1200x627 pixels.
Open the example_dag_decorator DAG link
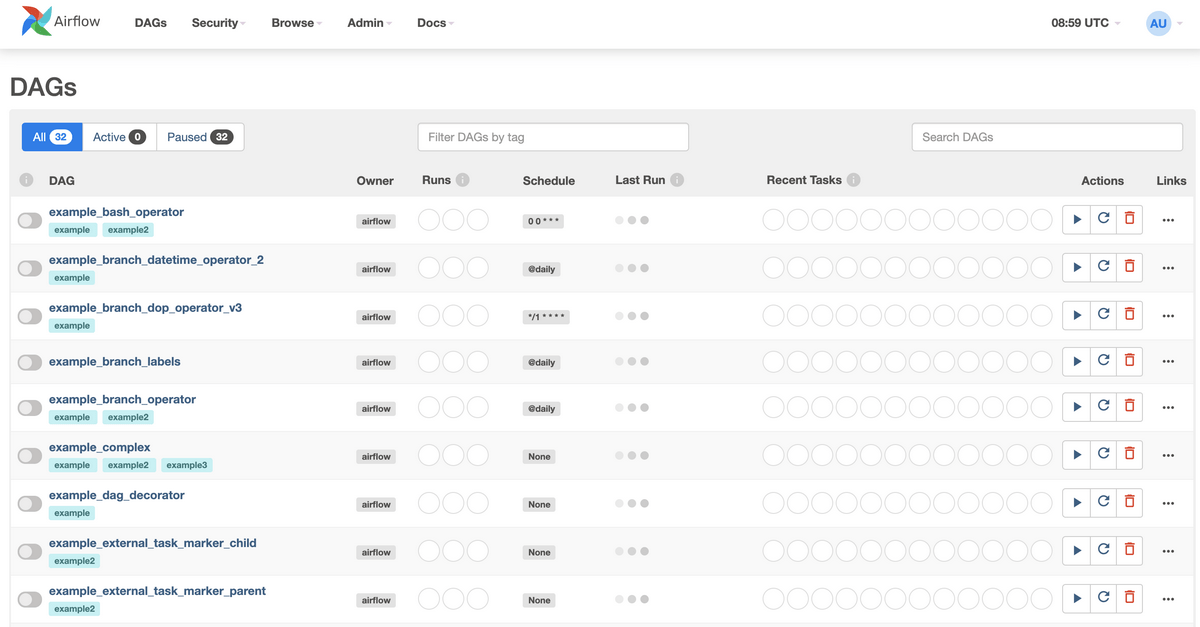tap(117, 495)
